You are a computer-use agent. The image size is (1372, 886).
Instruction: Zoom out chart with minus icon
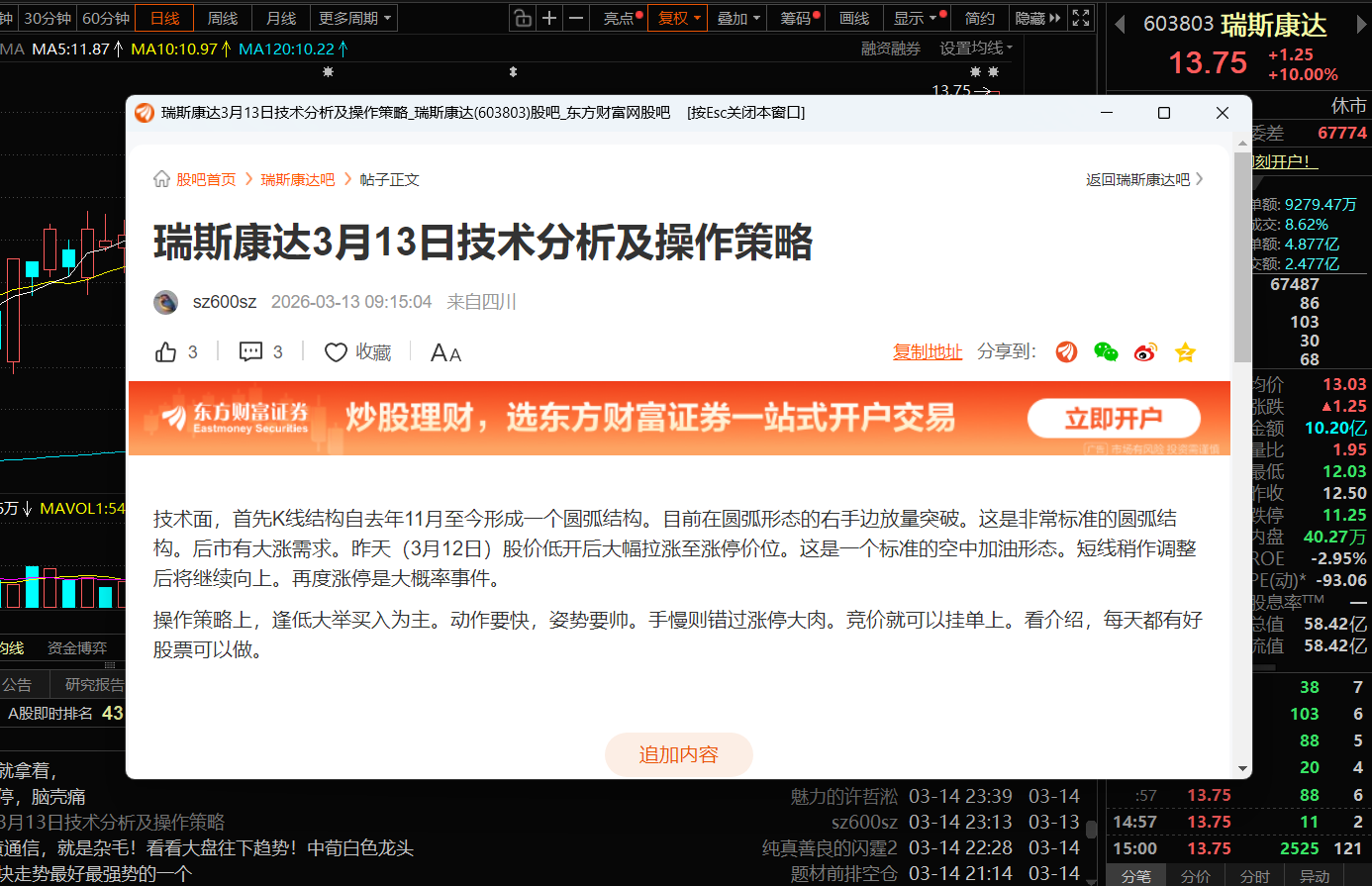point(576,18)
